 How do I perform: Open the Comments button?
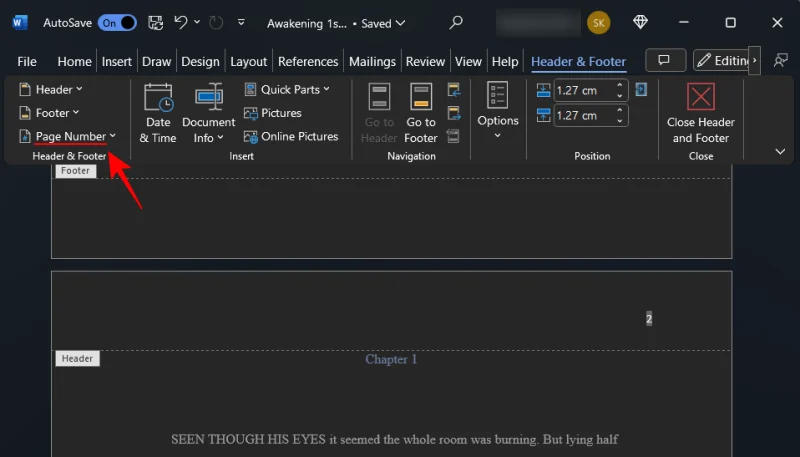pyautogui.click(x=665, y=61)
